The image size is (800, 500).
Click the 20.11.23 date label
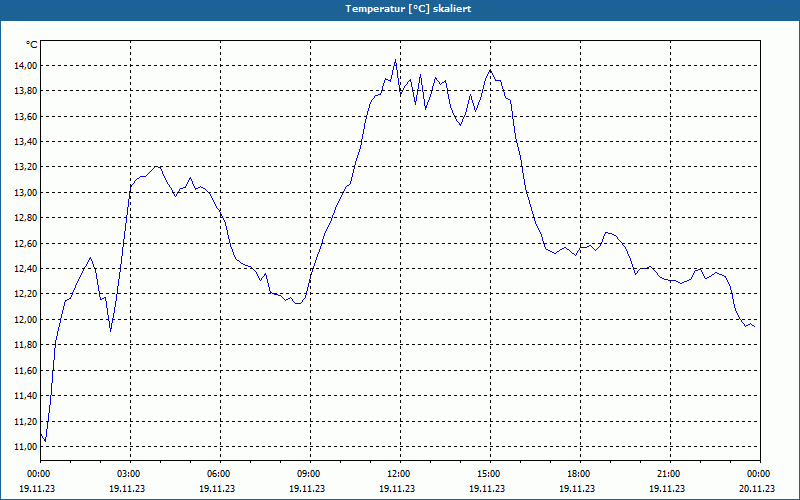coord(757,488)
